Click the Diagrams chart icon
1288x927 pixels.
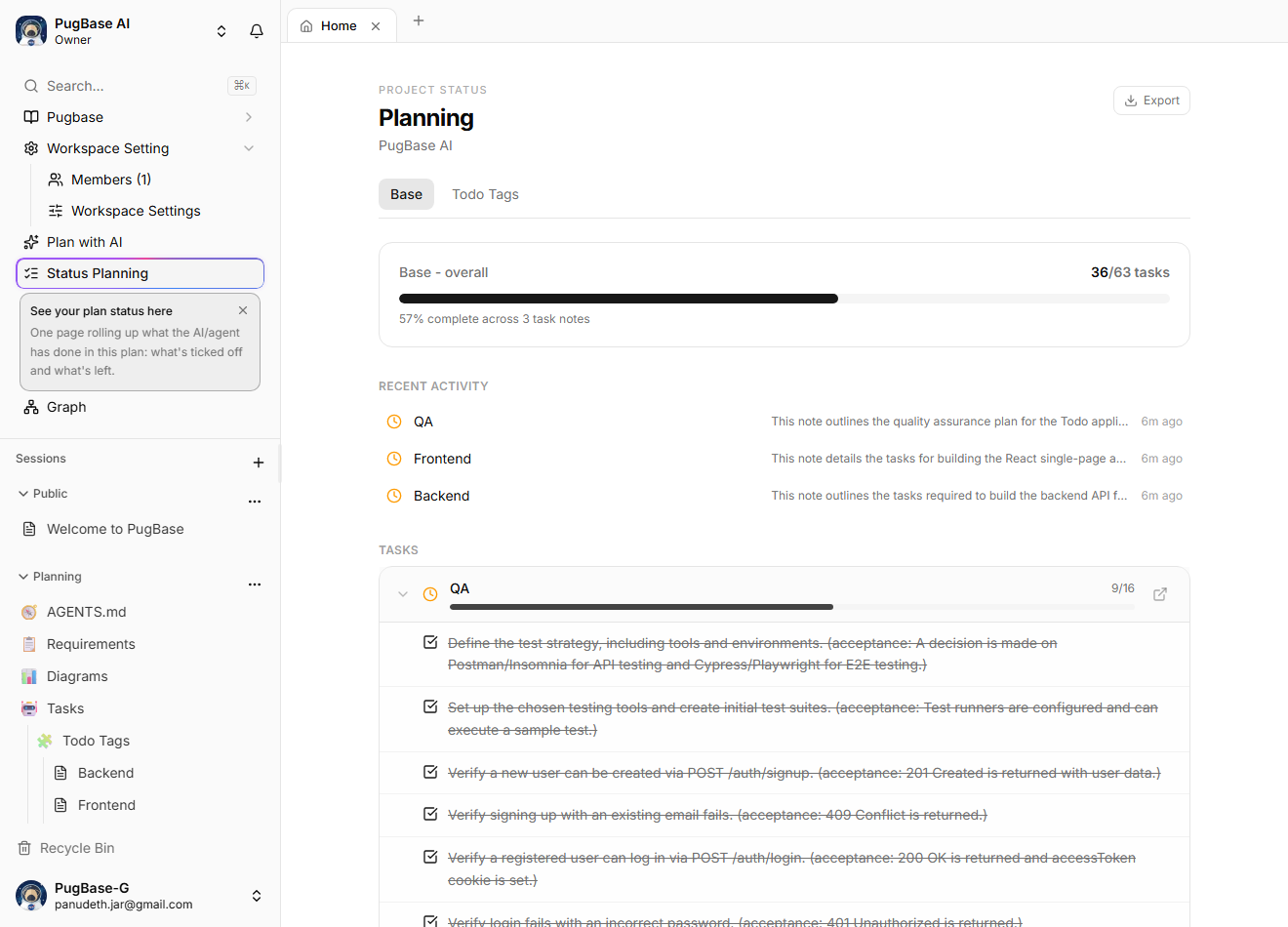(x=29, y=676)
